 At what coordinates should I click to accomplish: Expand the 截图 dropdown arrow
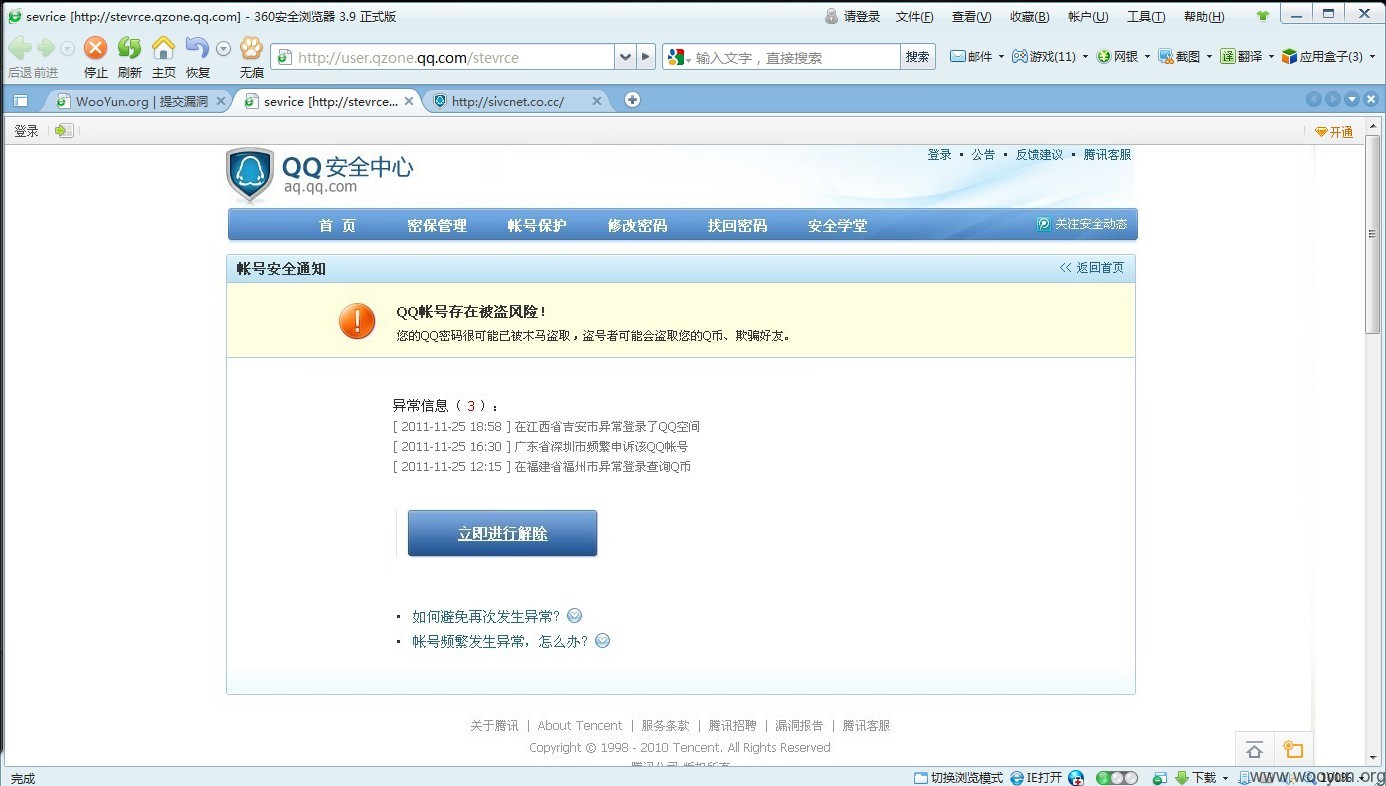(1208, 57)
